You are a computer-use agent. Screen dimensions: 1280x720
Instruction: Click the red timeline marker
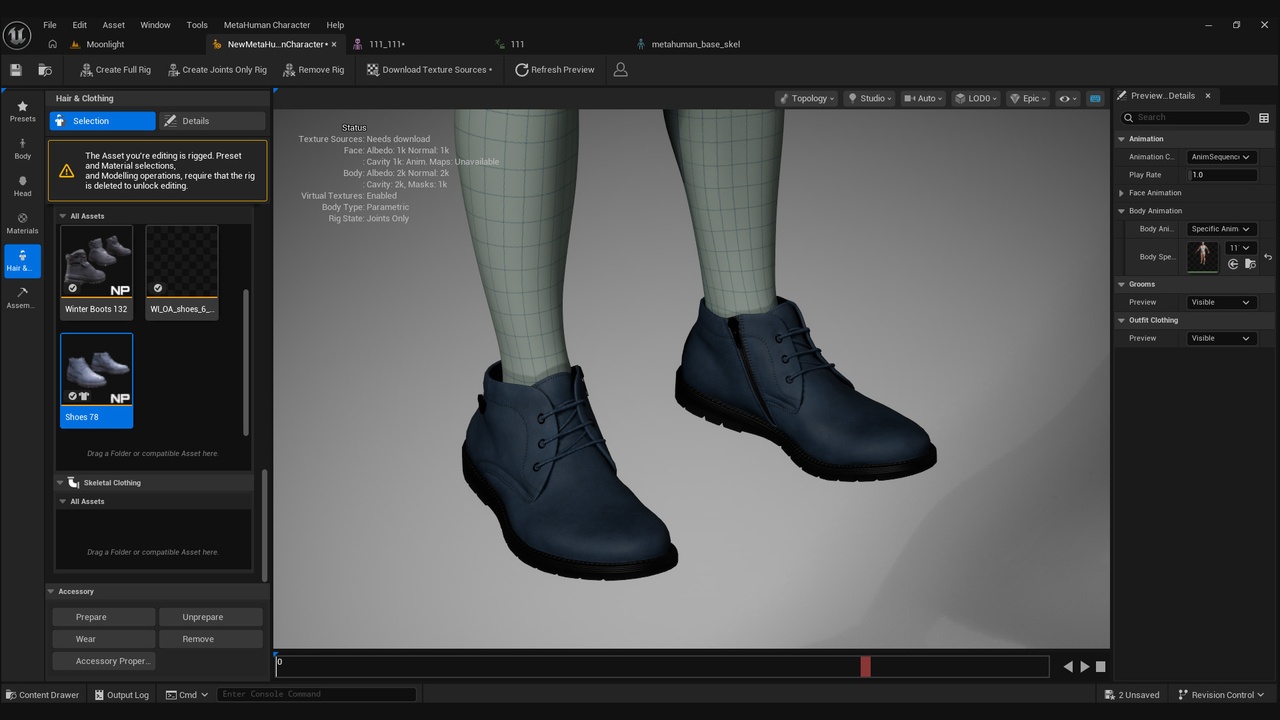866,666
